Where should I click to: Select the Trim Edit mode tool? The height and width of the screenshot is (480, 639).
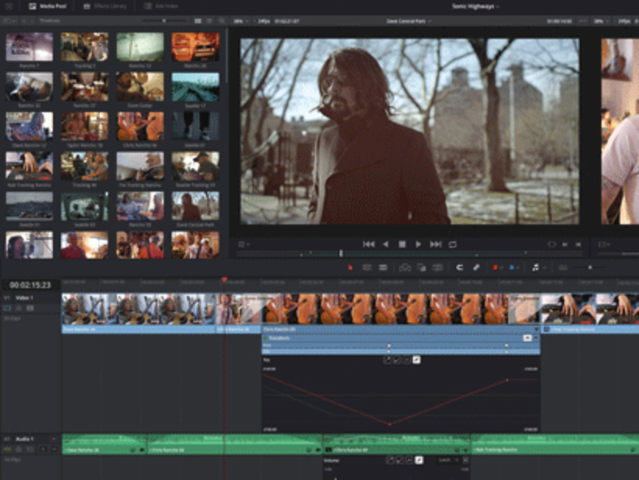coord(367,267)
